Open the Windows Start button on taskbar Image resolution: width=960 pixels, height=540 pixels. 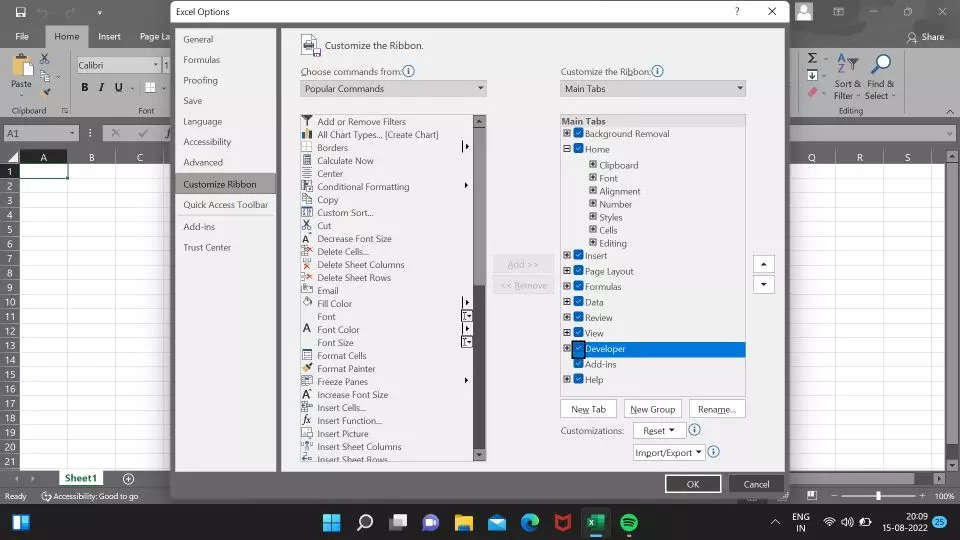[x=331, y=522]
